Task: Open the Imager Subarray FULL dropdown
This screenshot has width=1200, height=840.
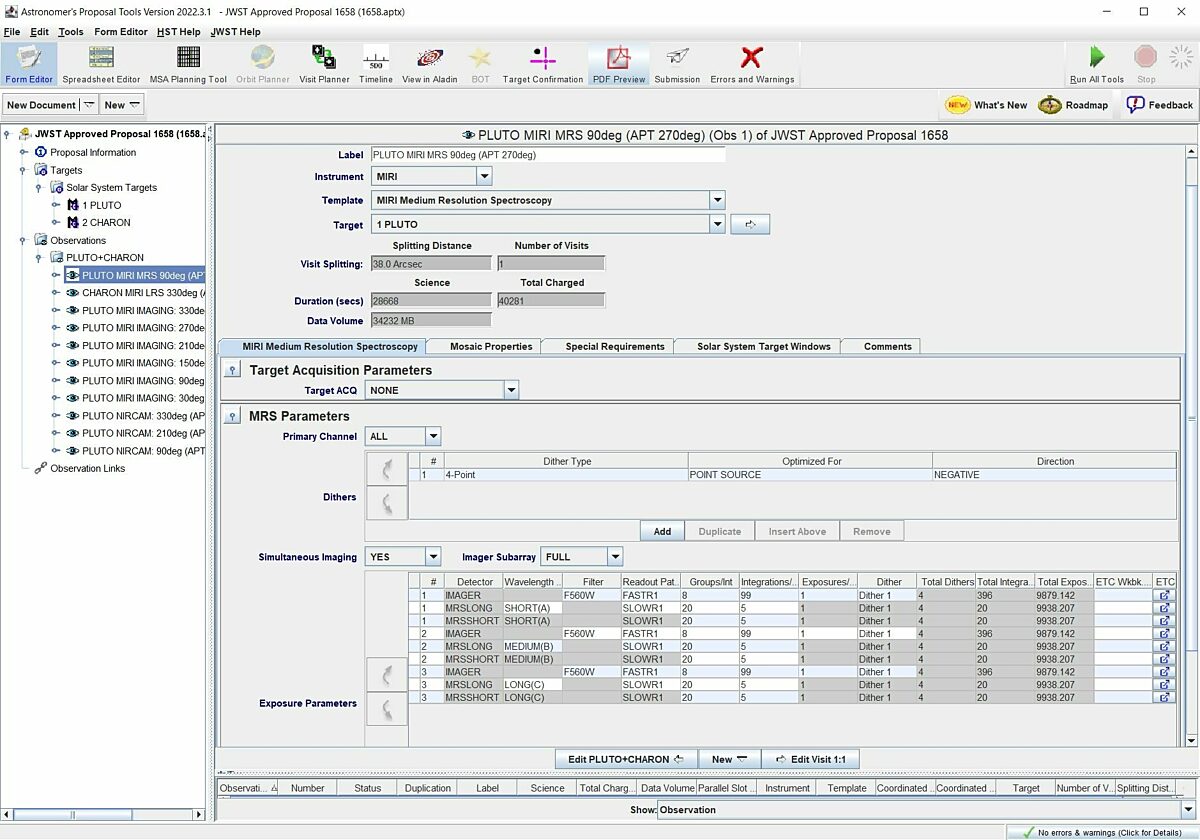Action: point(615,557)
